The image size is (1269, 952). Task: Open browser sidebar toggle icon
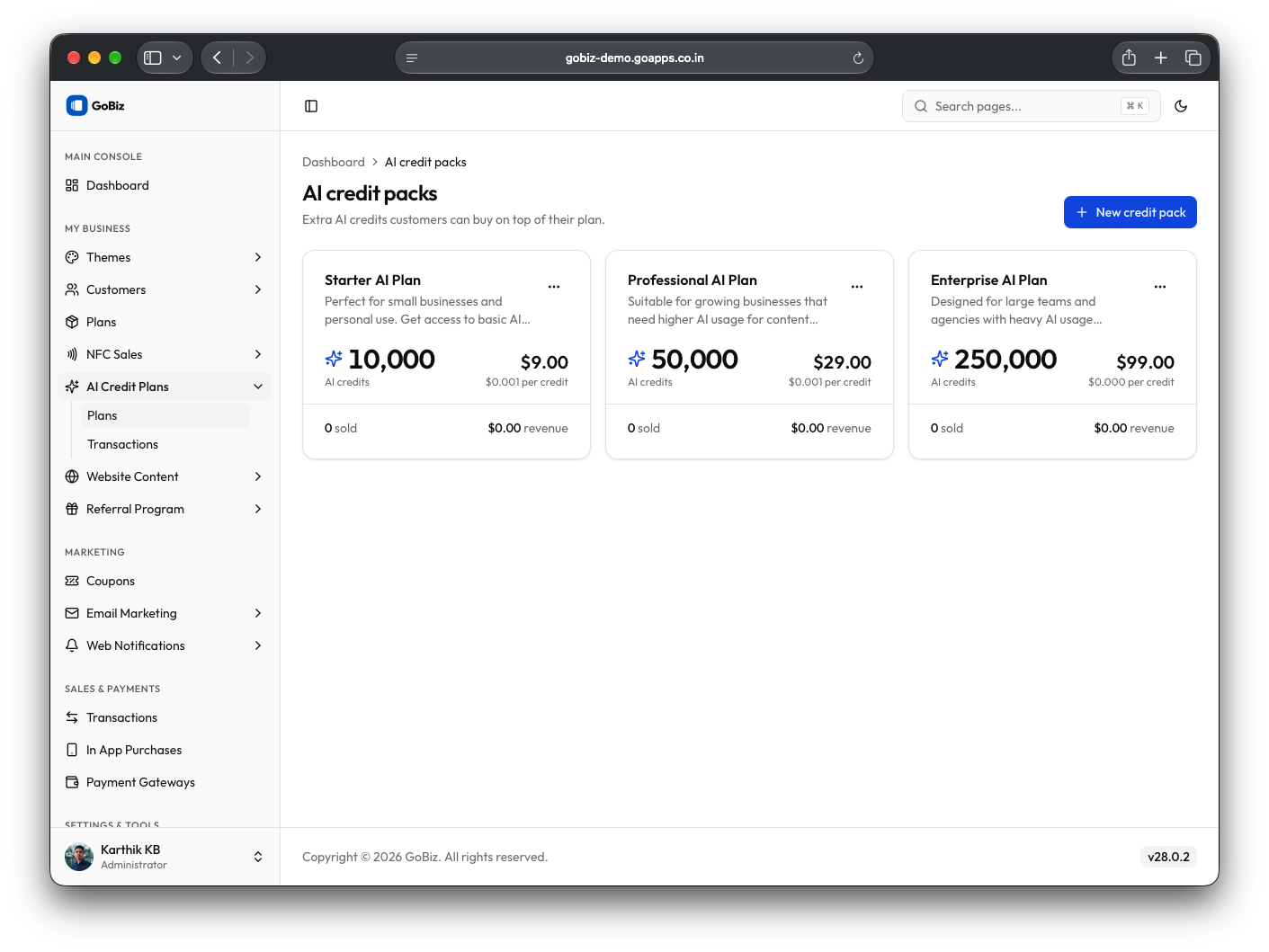point(153,58)
